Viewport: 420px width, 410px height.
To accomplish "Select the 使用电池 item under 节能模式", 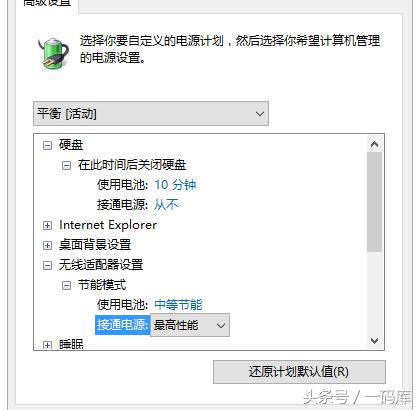I will click(122, 305).
